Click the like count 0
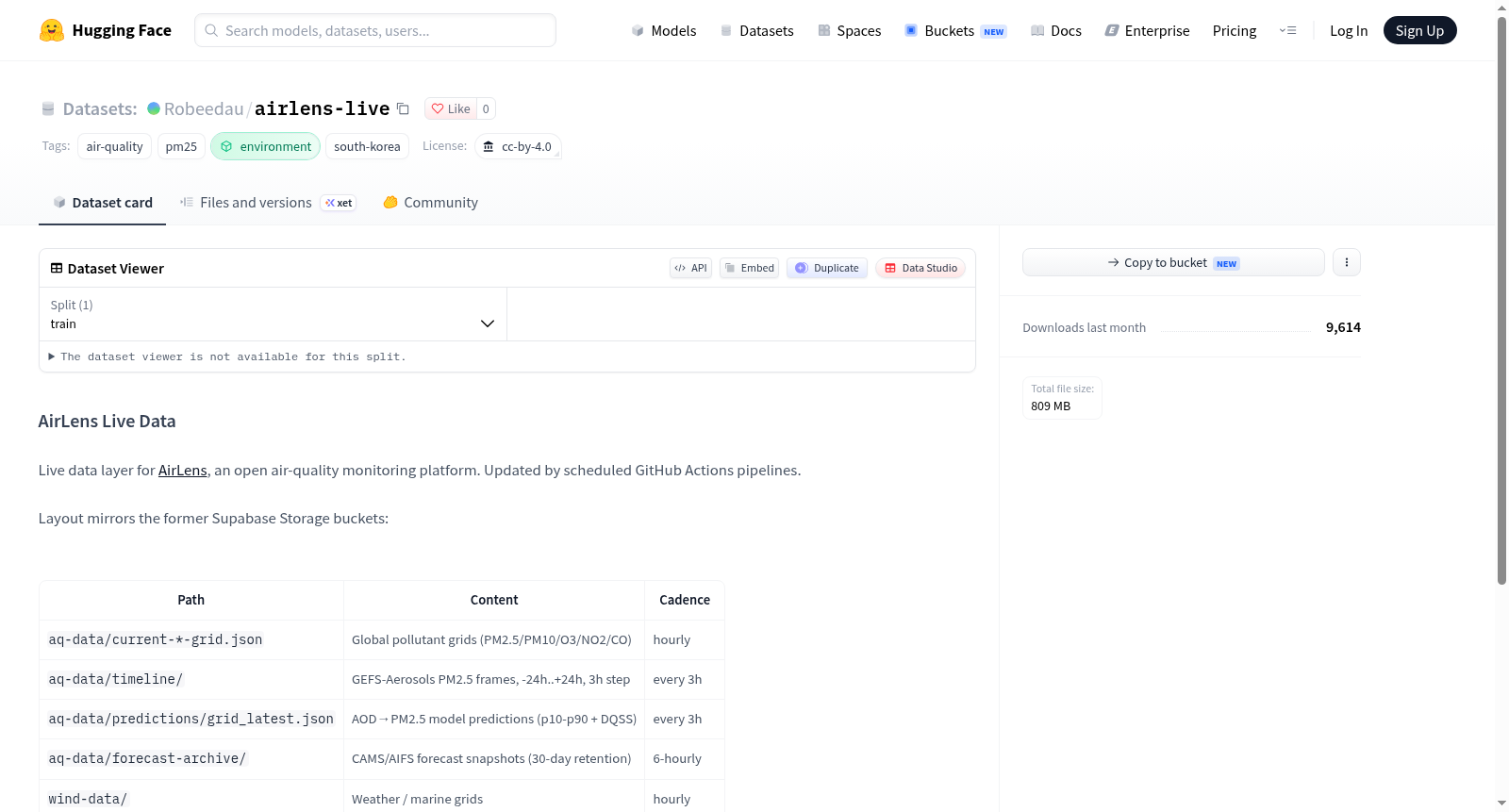 point(486,108)
